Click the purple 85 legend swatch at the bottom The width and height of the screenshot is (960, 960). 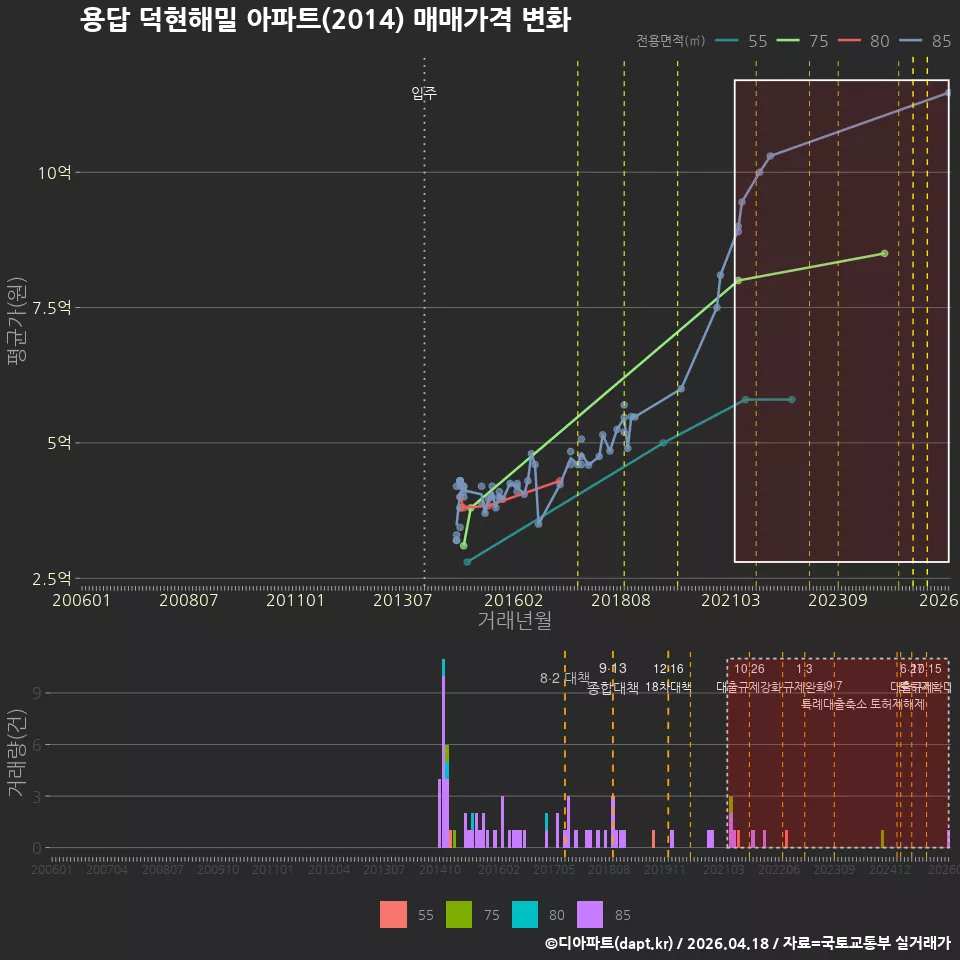point(590,914)
